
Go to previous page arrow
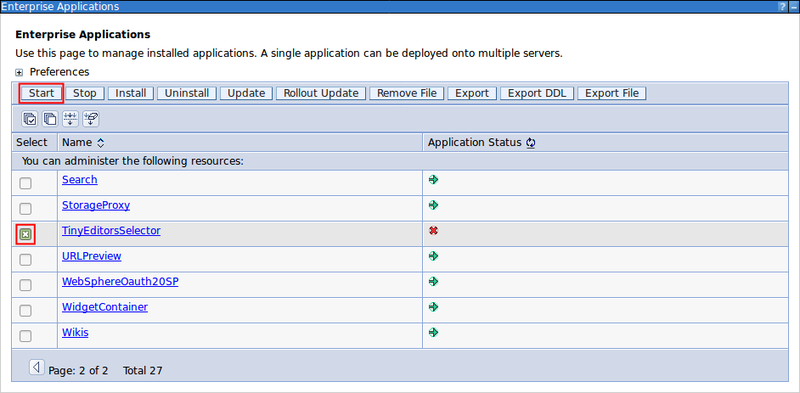(36, 366)
